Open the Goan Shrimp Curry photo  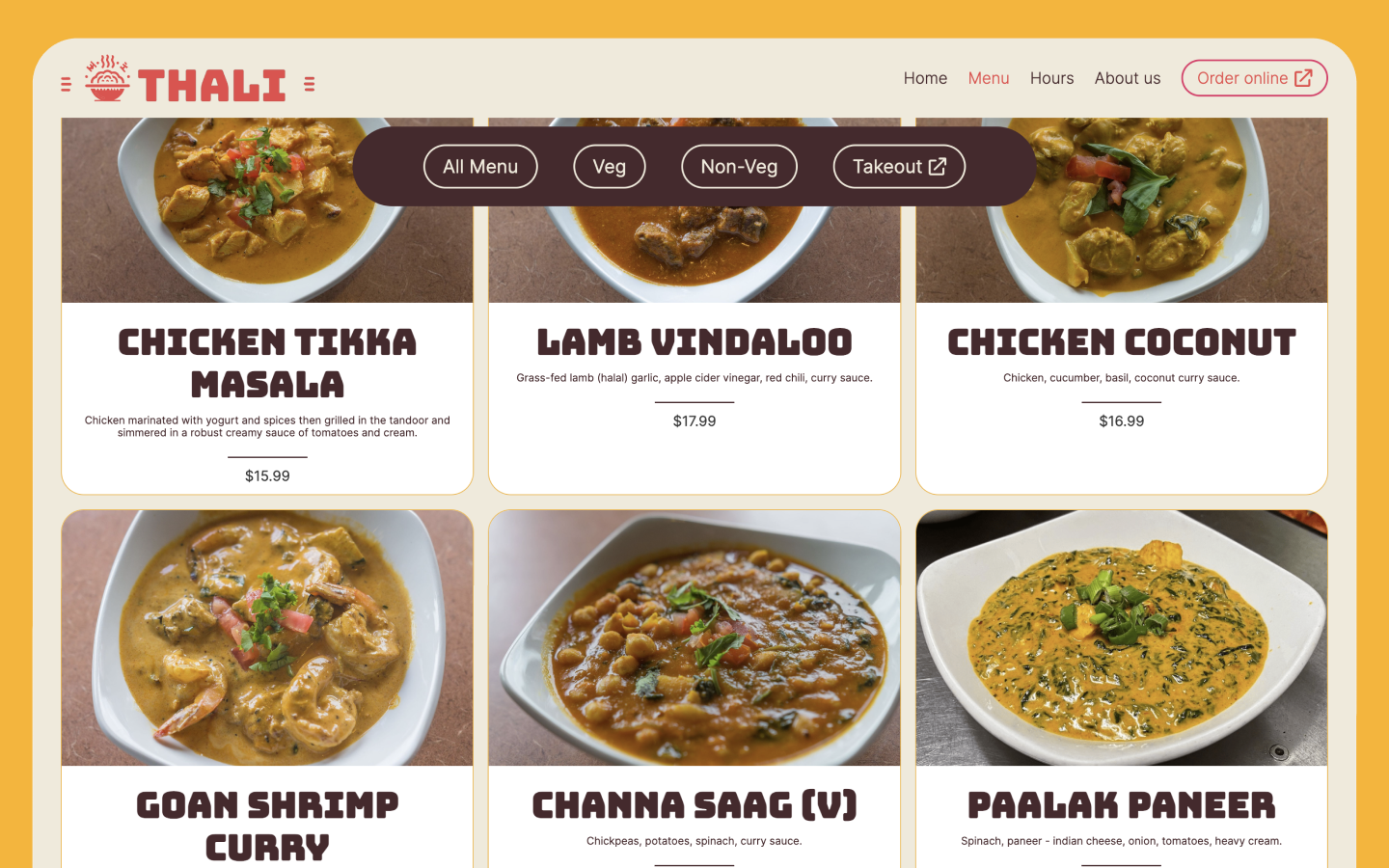(x=267, y=637)
